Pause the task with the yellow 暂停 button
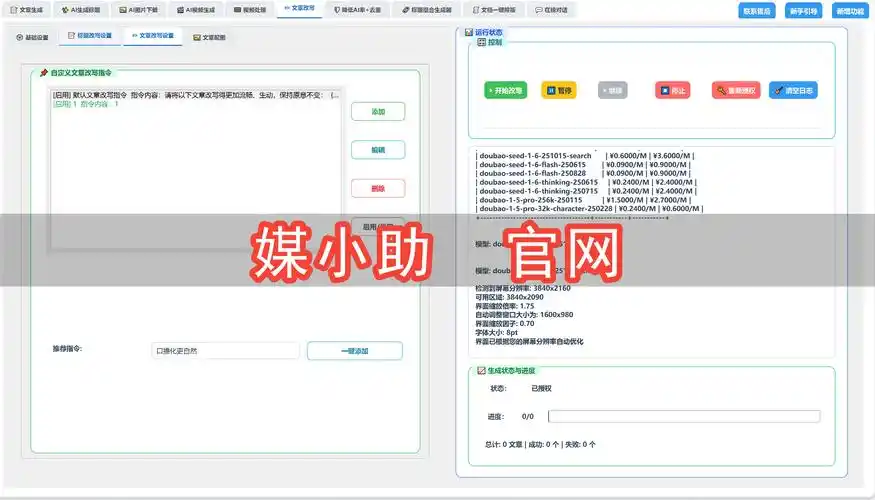Image resolution: width=875 pixels, height=500 pixels. (x=559, y=90)
